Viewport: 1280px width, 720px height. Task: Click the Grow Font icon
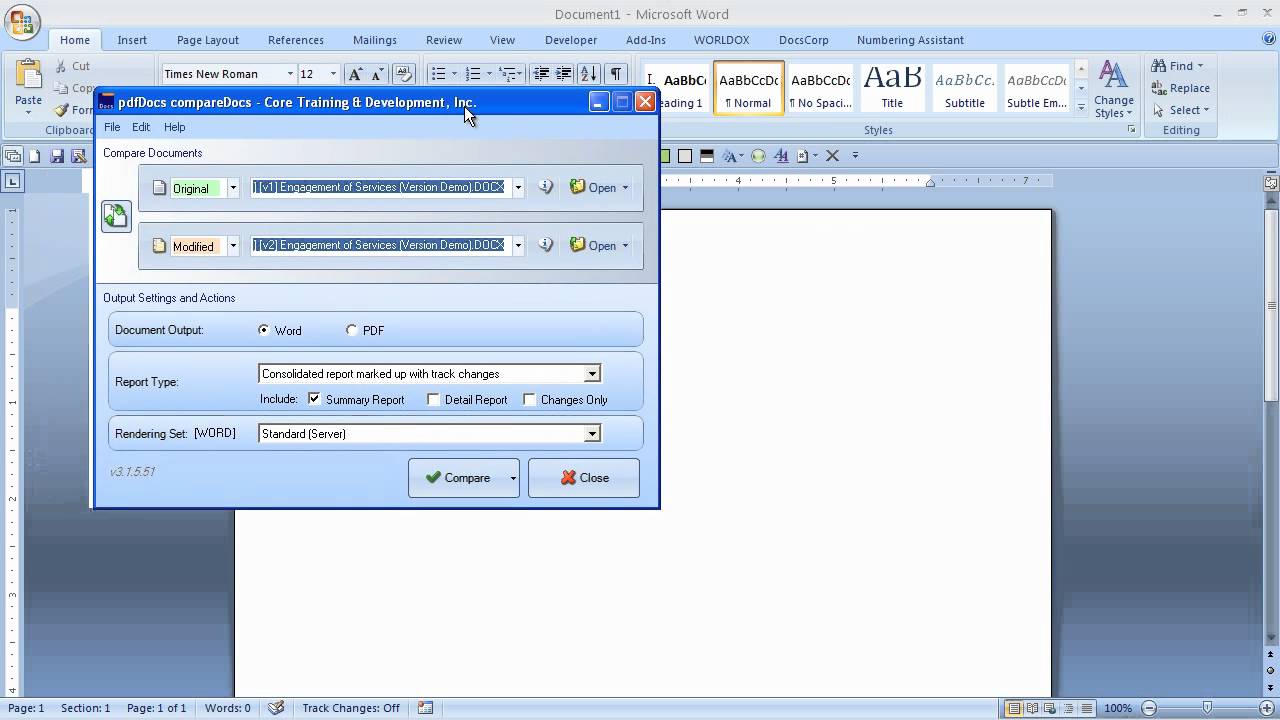click(x=355, y=74)
